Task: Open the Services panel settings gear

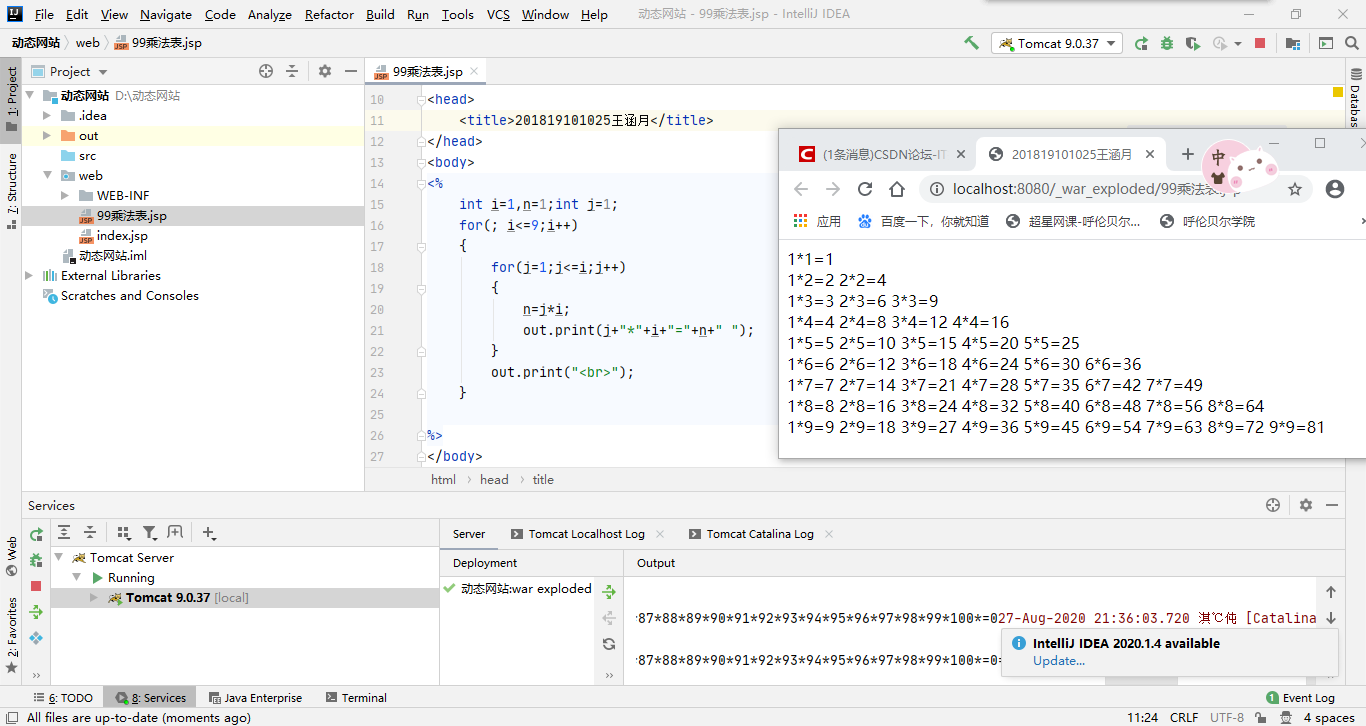Action: click(x=1305, y=505)
